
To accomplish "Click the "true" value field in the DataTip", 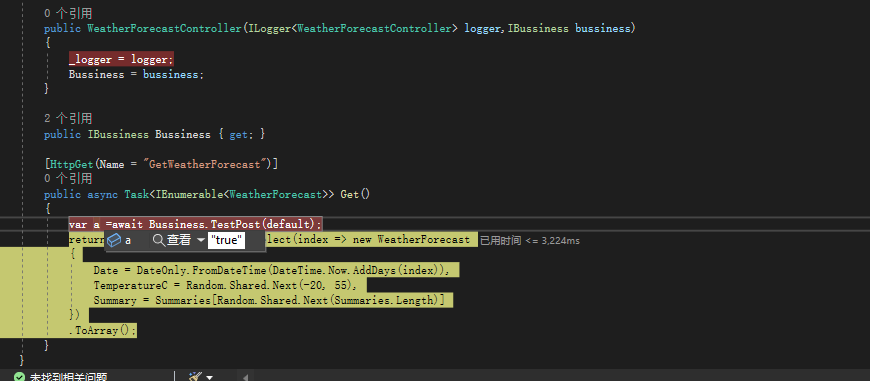I will [226, 240].
